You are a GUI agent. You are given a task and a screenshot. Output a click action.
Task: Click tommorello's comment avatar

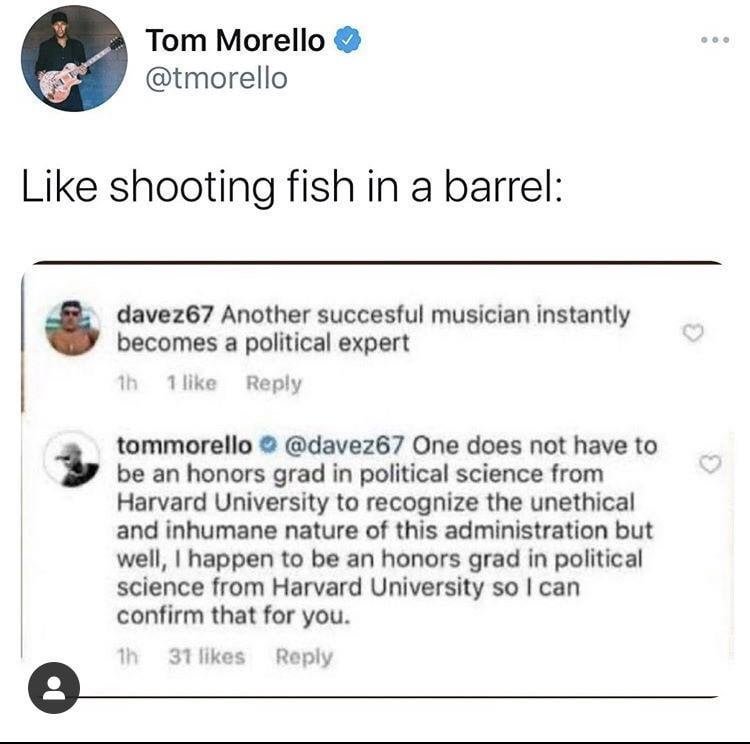[74, 460]
